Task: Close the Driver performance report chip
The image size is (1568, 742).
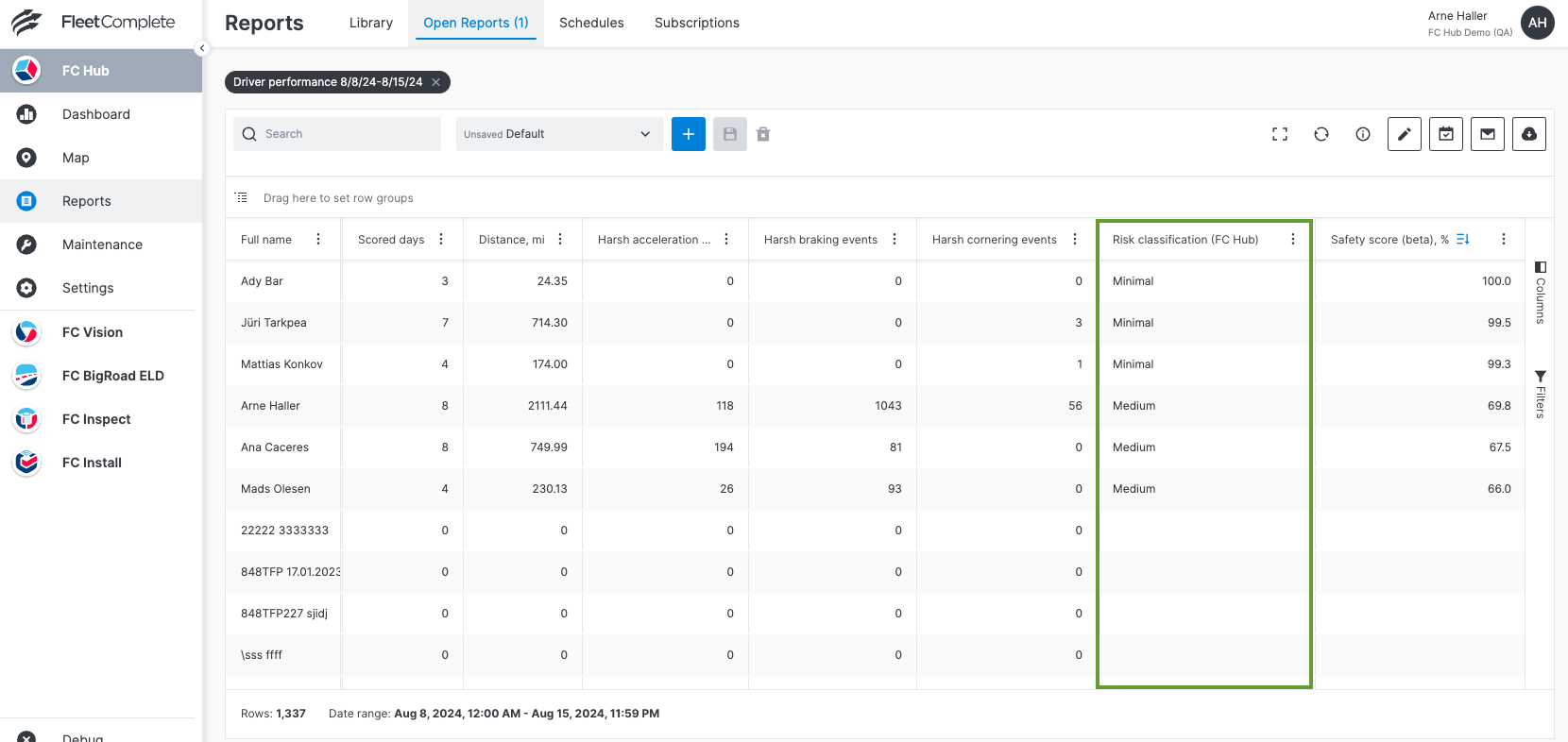Action: coord(436,82)
